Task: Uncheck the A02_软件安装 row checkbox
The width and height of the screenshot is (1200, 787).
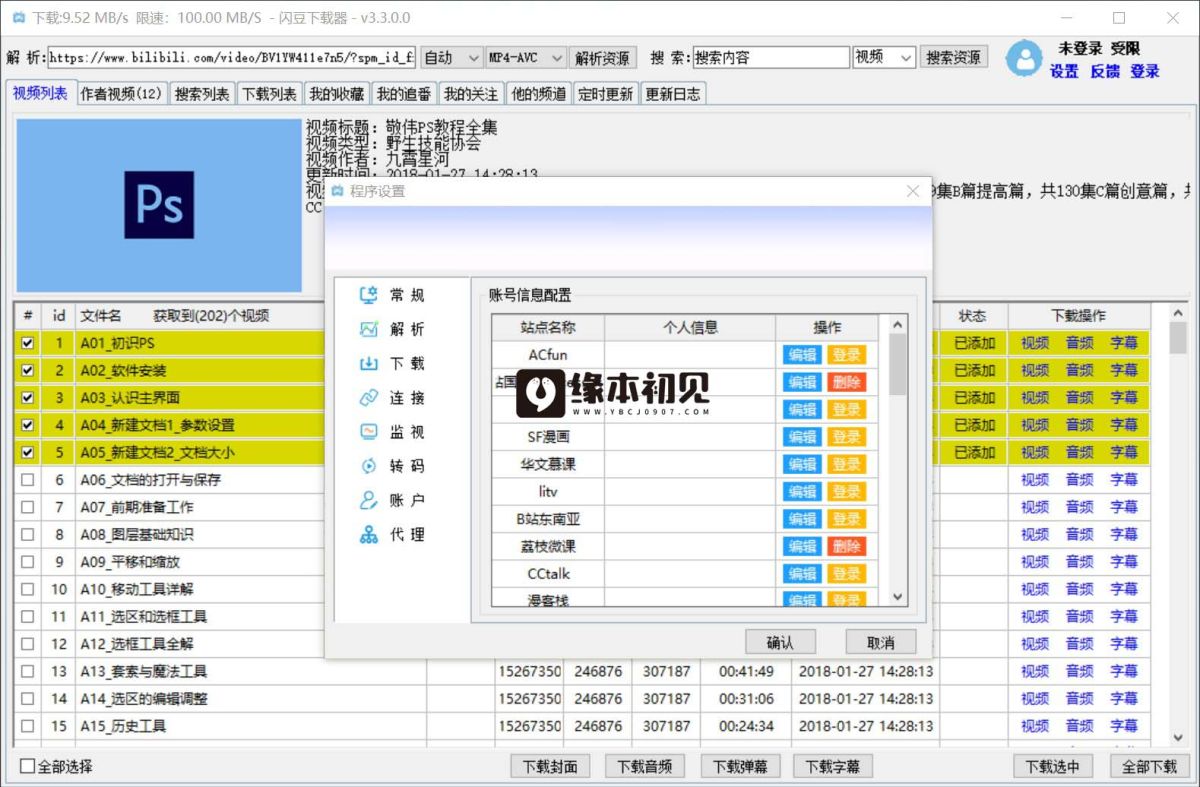Action: click(x=28, y=370)
